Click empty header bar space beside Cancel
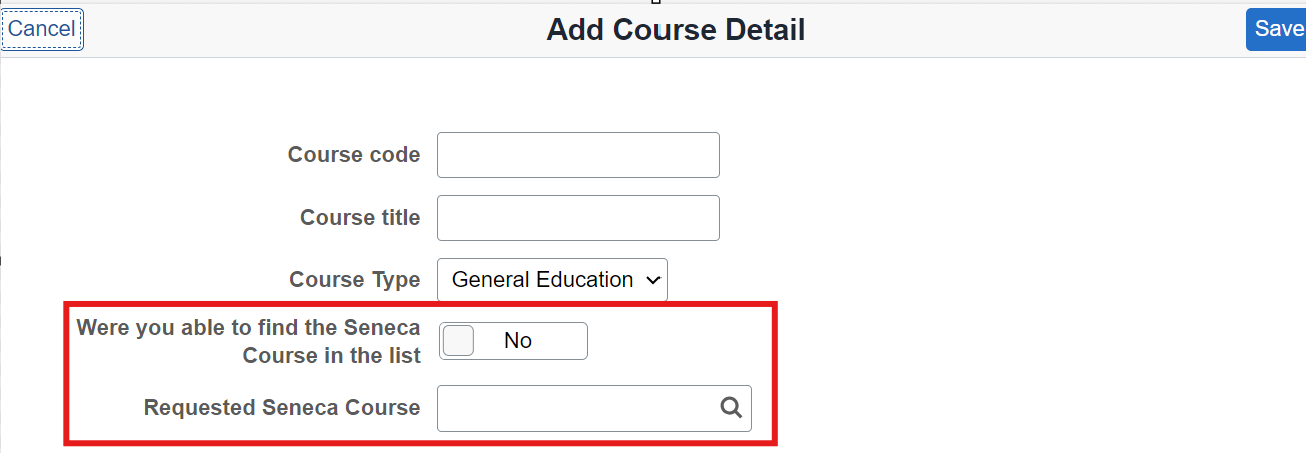 click(300, 30)
